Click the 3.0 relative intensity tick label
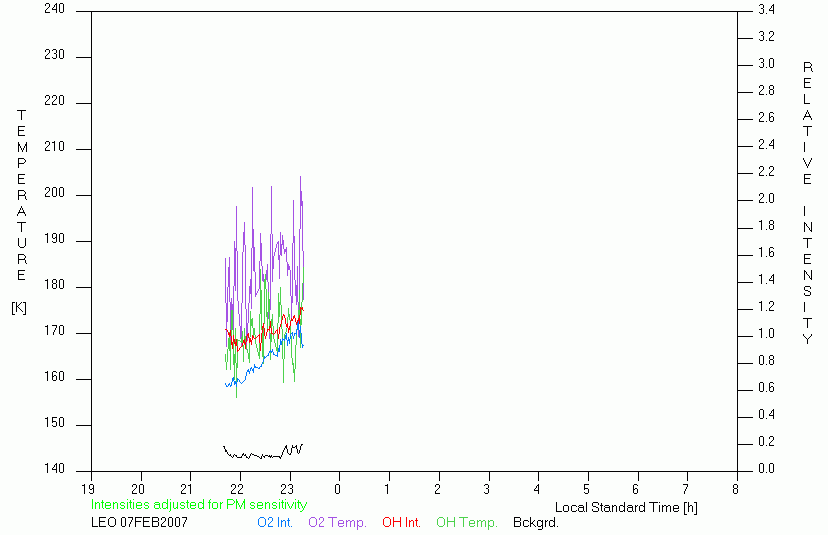This screenshot has height=535, width=828. coord(766,63)
